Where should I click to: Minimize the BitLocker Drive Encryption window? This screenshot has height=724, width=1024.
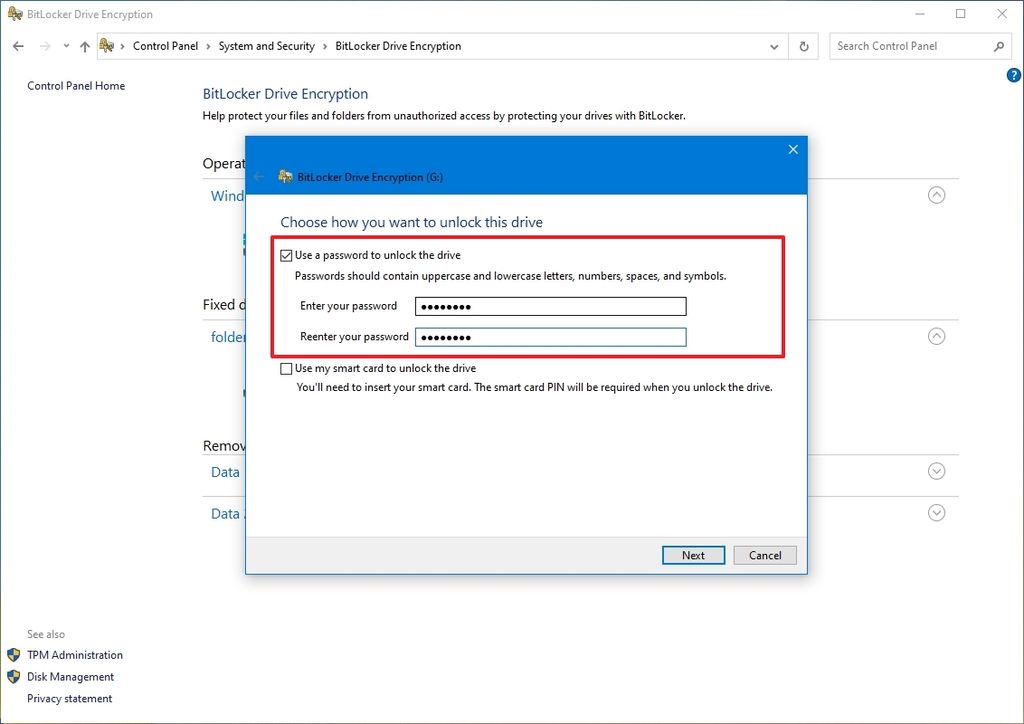tap(920, 14)
